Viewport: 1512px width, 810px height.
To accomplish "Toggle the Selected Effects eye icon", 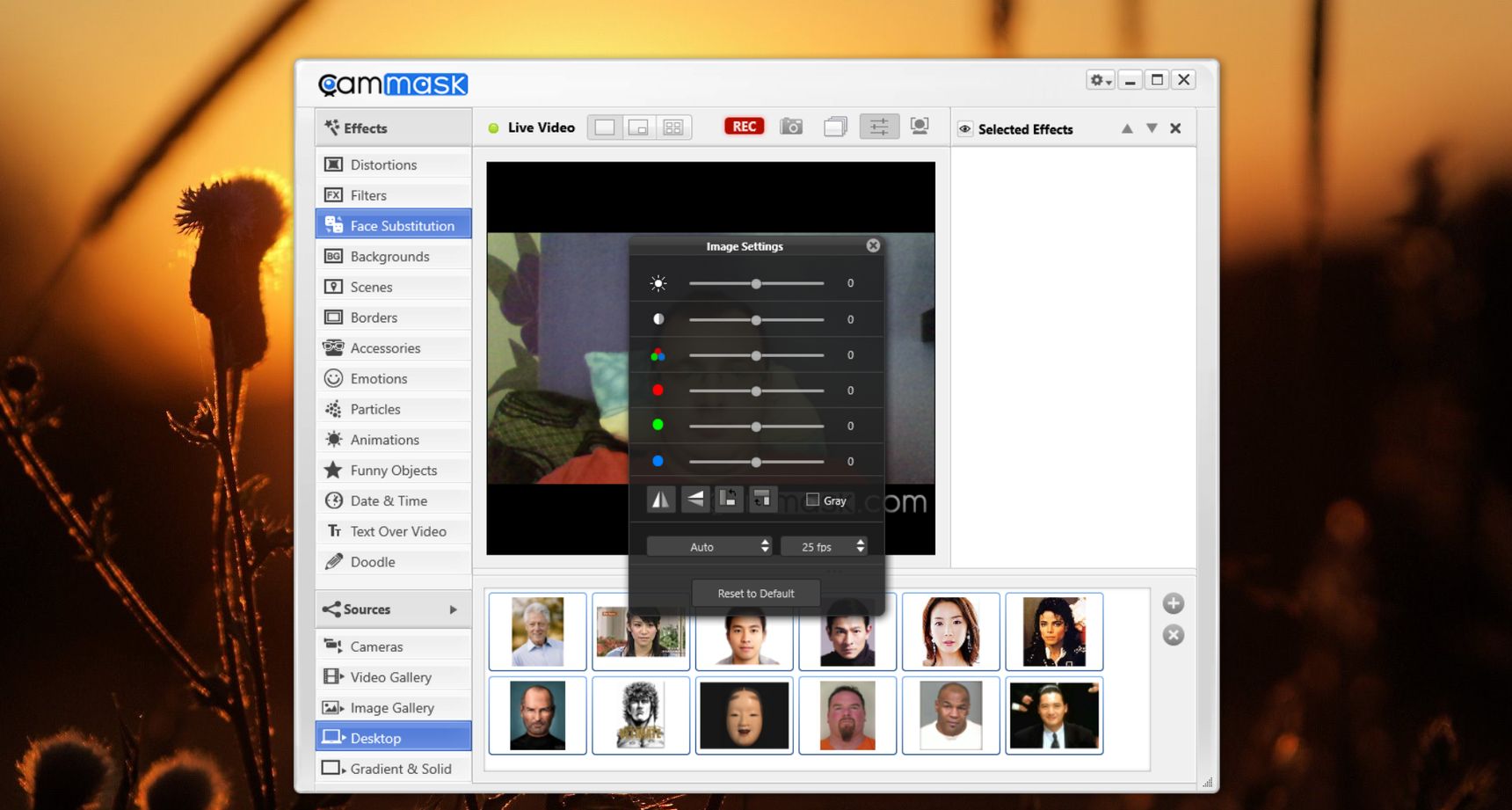I will click(x=964, y=129).
